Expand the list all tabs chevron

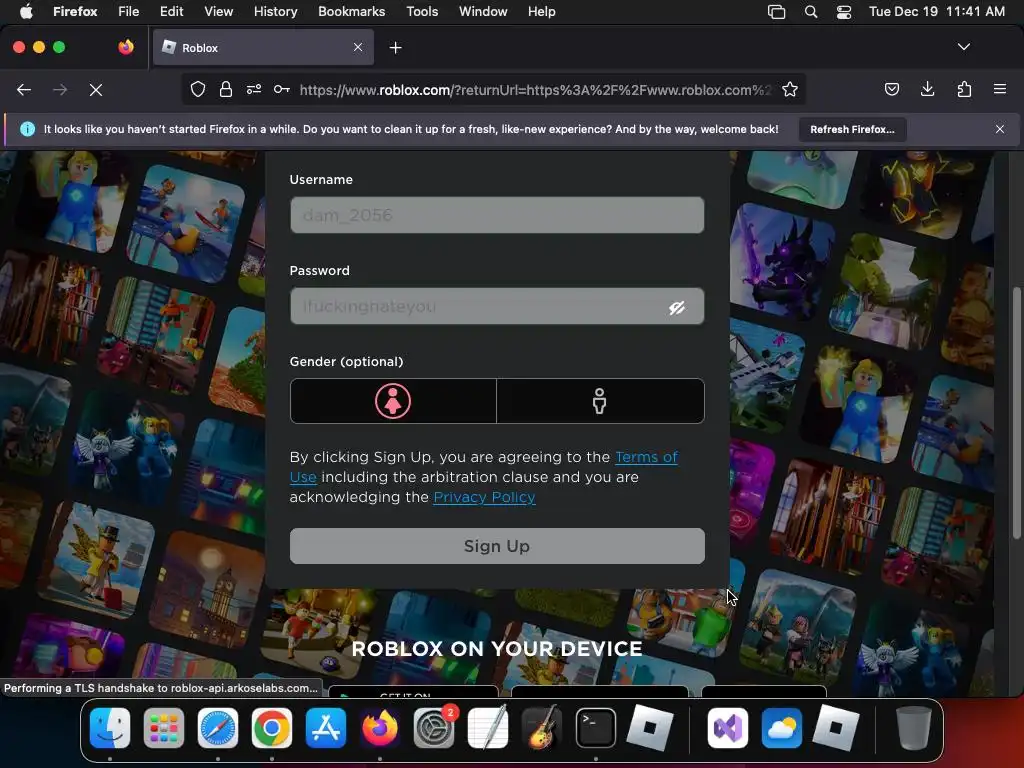click(963, 47)
